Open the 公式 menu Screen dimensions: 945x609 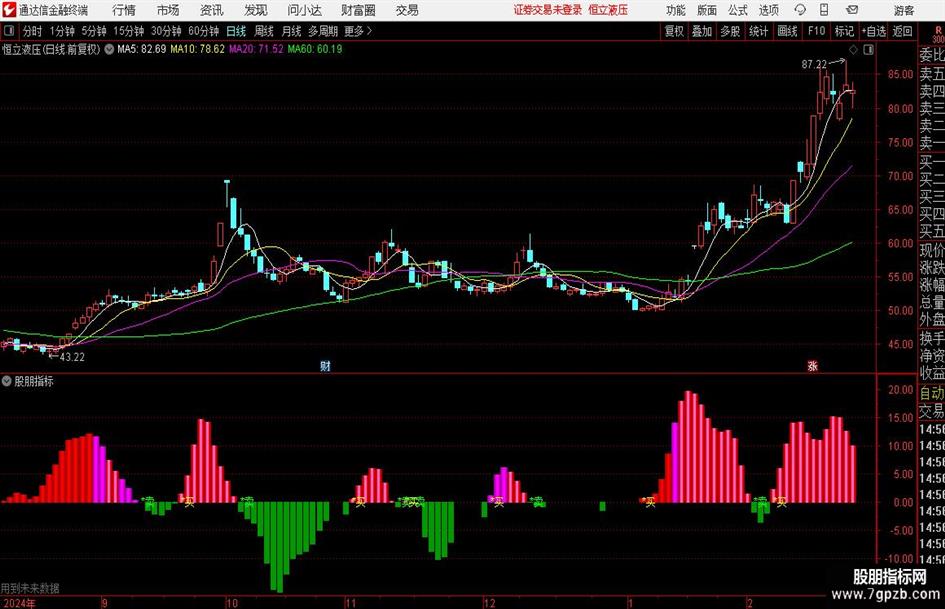click(738, 10)
